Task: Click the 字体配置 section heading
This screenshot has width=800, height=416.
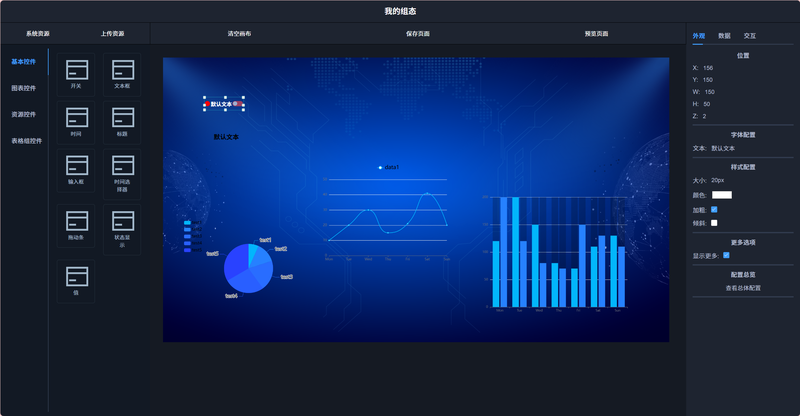Action: point(743,135)
